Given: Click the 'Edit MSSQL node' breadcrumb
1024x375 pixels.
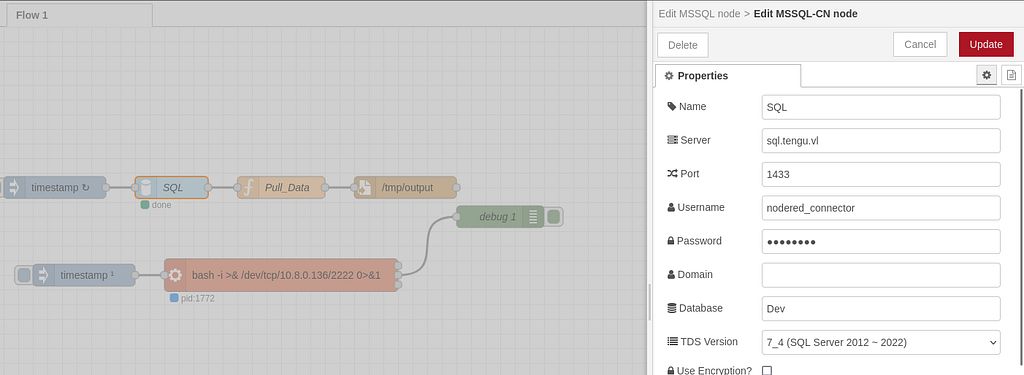Looking at the screenshot, I should pos(699,14).
